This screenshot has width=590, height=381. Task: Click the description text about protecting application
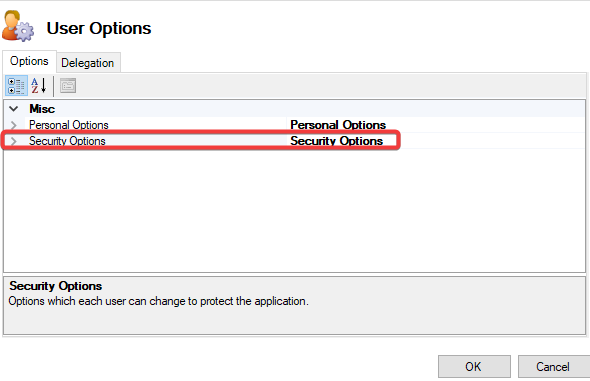pyautogui.click(x=158, y=301)
